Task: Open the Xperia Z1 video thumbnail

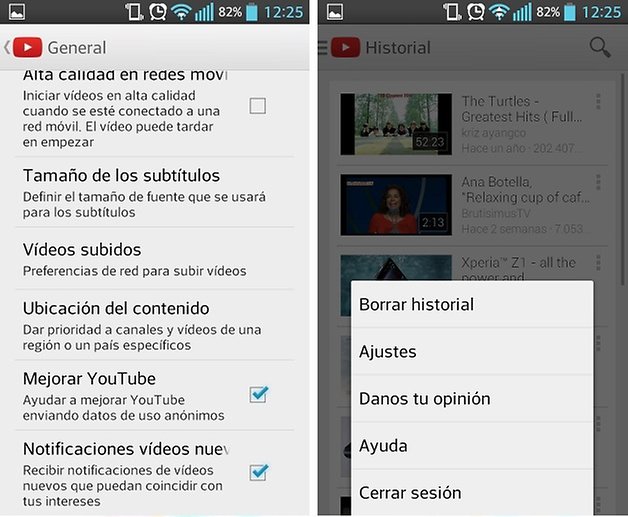Action: tap(396, 268)
